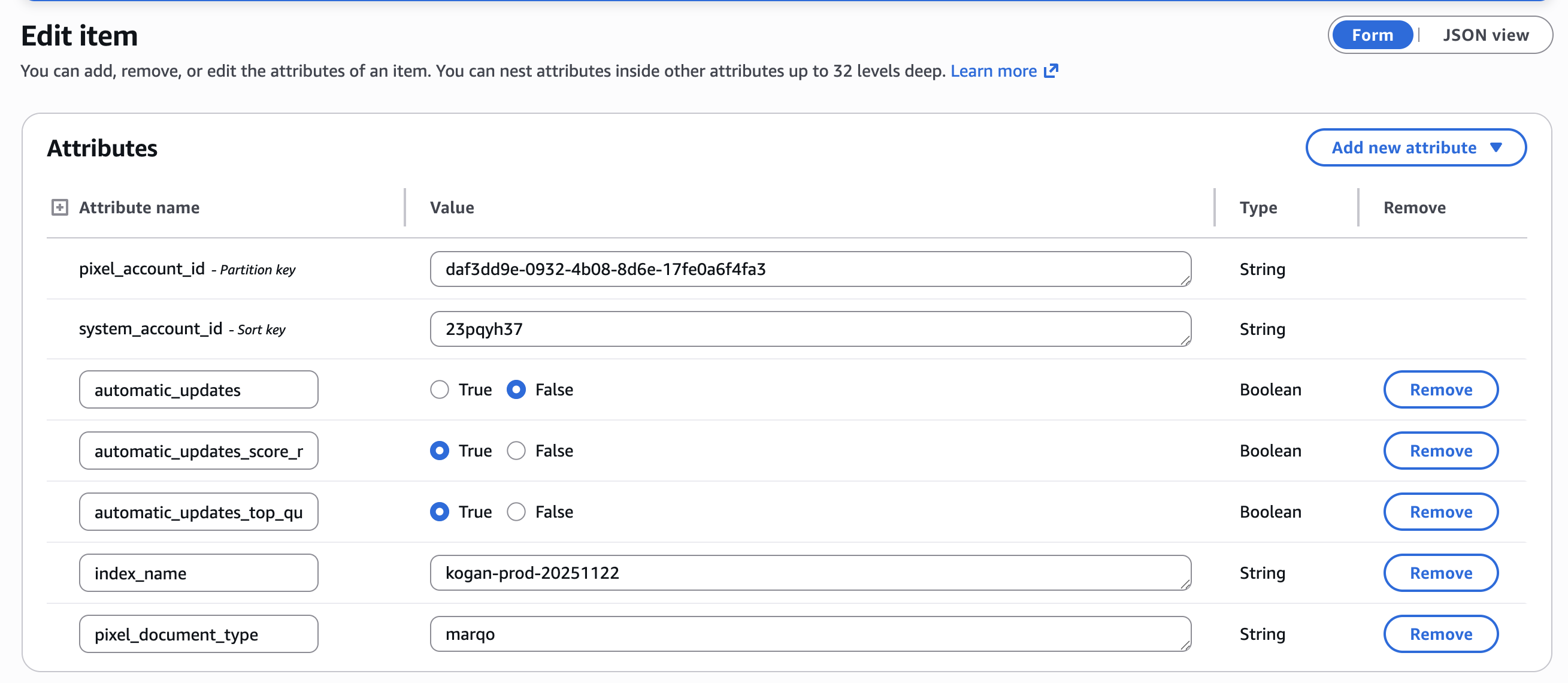
Task: Remove the automatic_updates attribute
Action: pos(1440,389)
